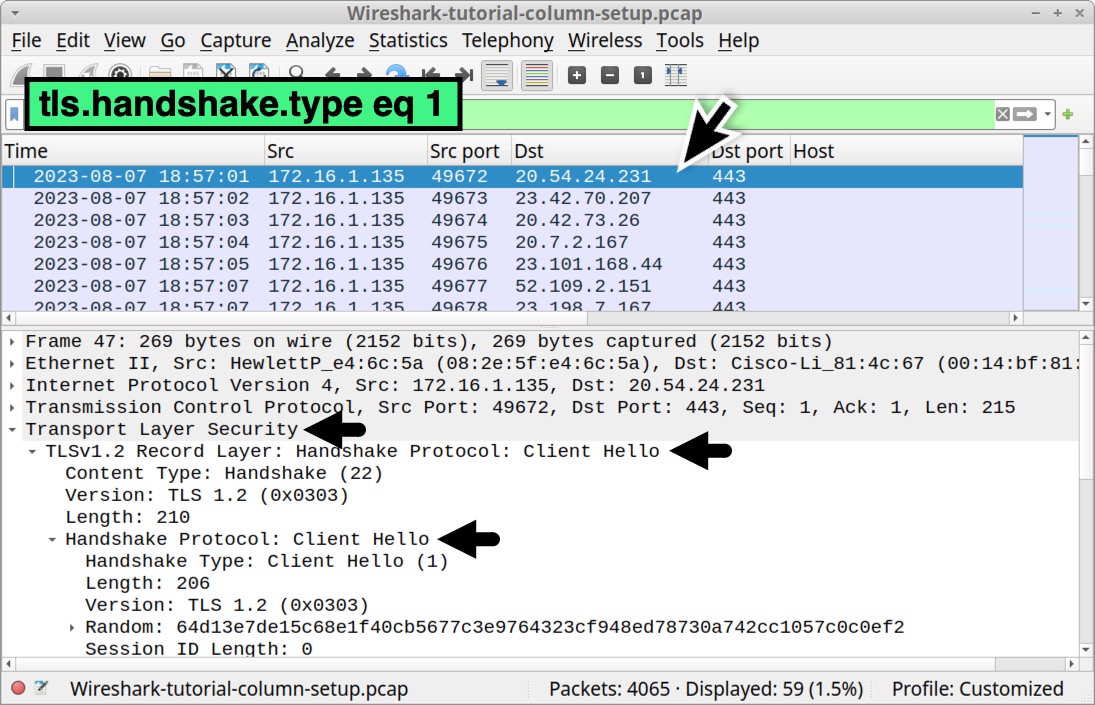
Task: Expand Transmission Control Protocol row
Action: coord(13,408)
